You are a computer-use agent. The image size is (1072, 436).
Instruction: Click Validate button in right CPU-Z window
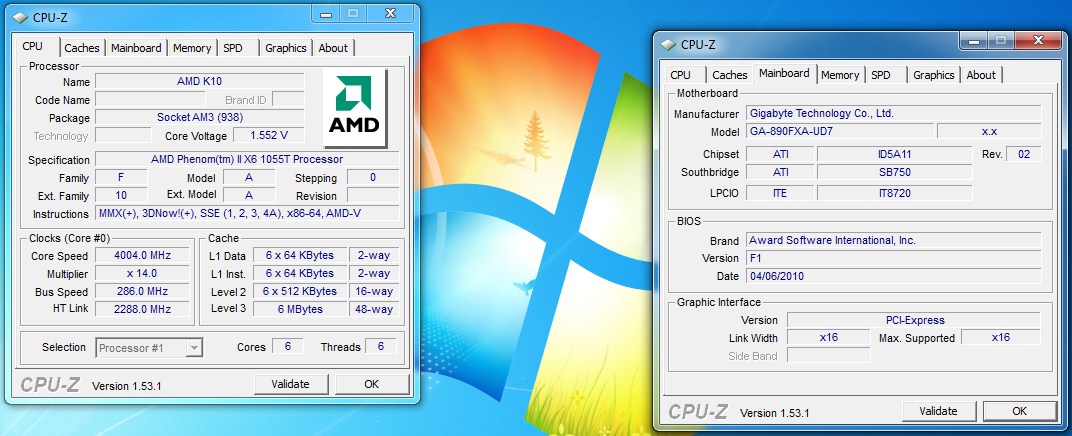pos(938,411)
